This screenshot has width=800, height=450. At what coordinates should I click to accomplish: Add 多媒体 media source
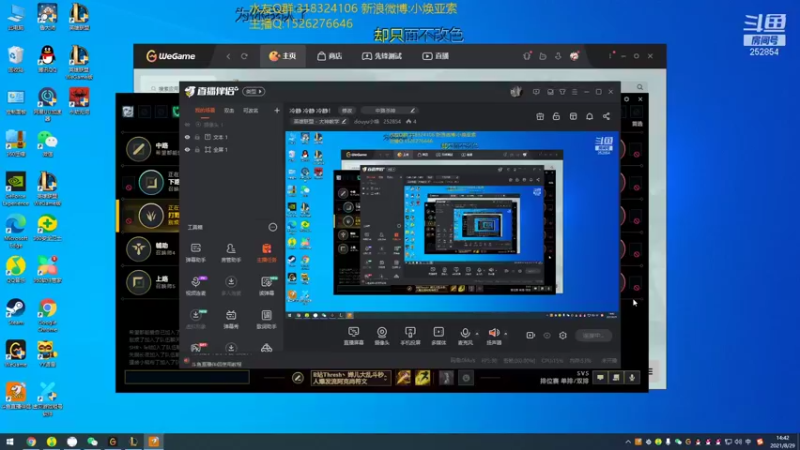point(439,336)
